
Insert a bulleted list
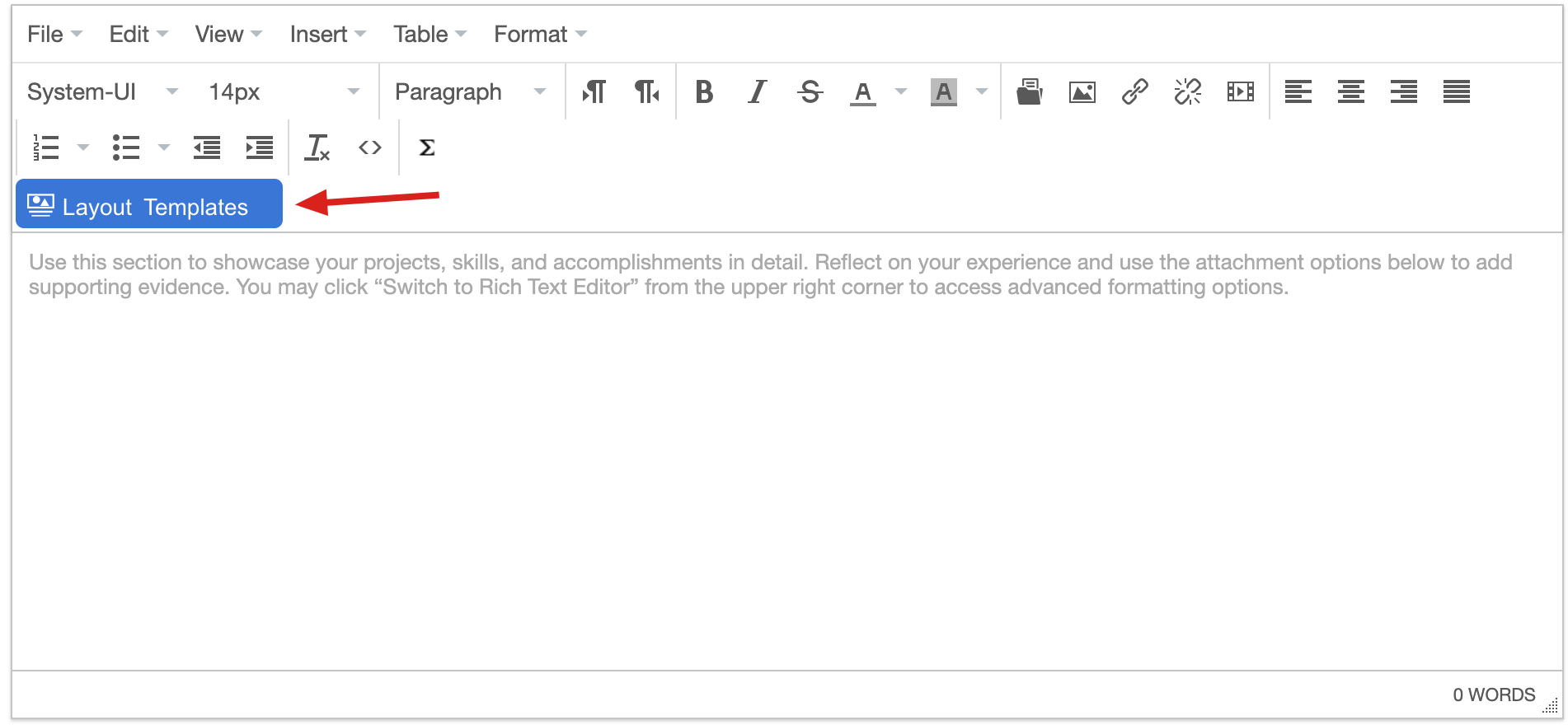pyautogui.click(x=125, y=147)
